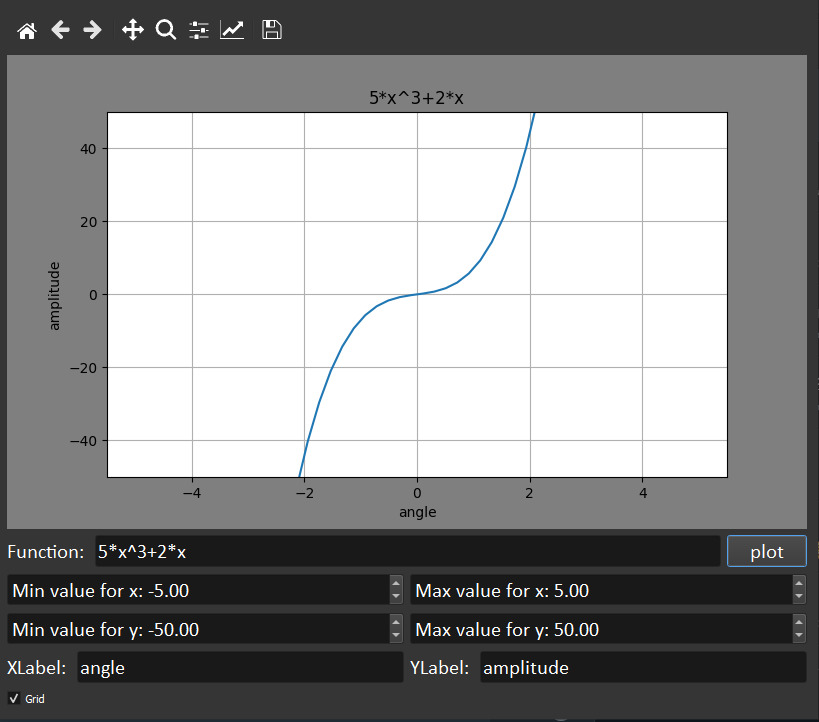Viewport: 819px width, 722px height.
Task: Reset the plot view with Home icon
Action: click(x=27, y=30)
